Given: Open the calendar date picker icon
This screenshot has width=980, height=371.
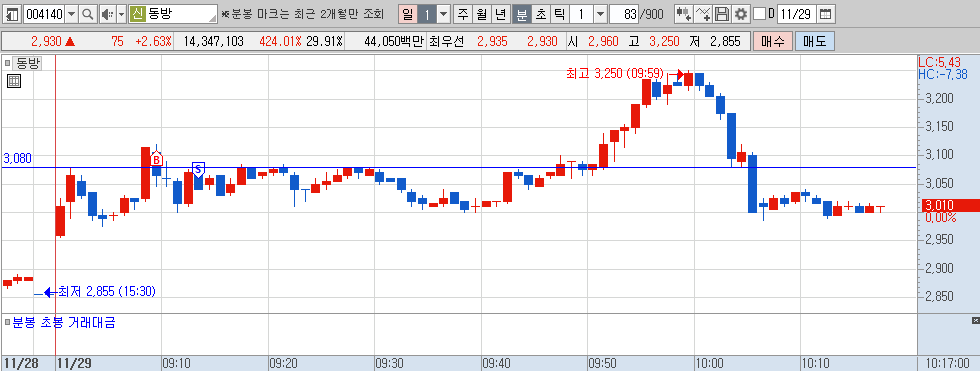Looking at the screenshot, I should [x=826, y=14].
